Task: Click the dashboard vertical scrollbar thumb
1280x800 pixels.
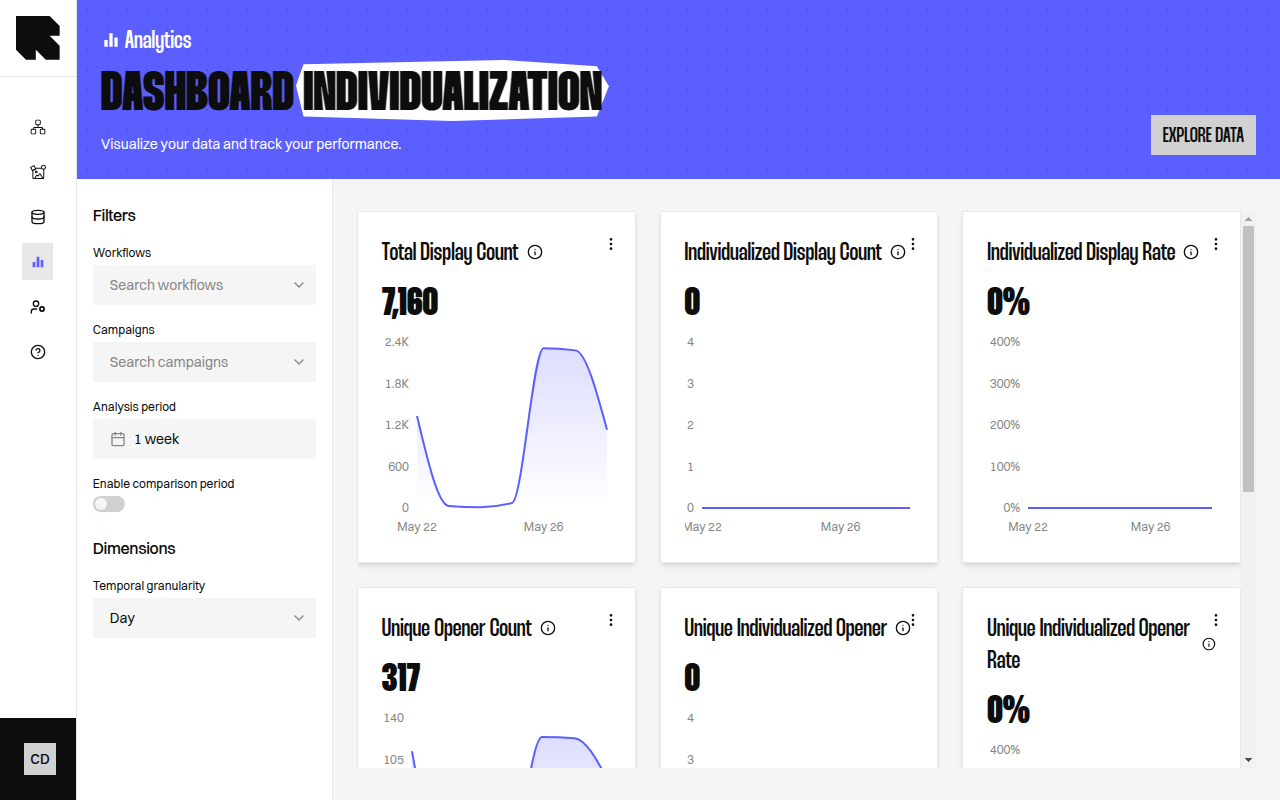Action: [1248, 358]
